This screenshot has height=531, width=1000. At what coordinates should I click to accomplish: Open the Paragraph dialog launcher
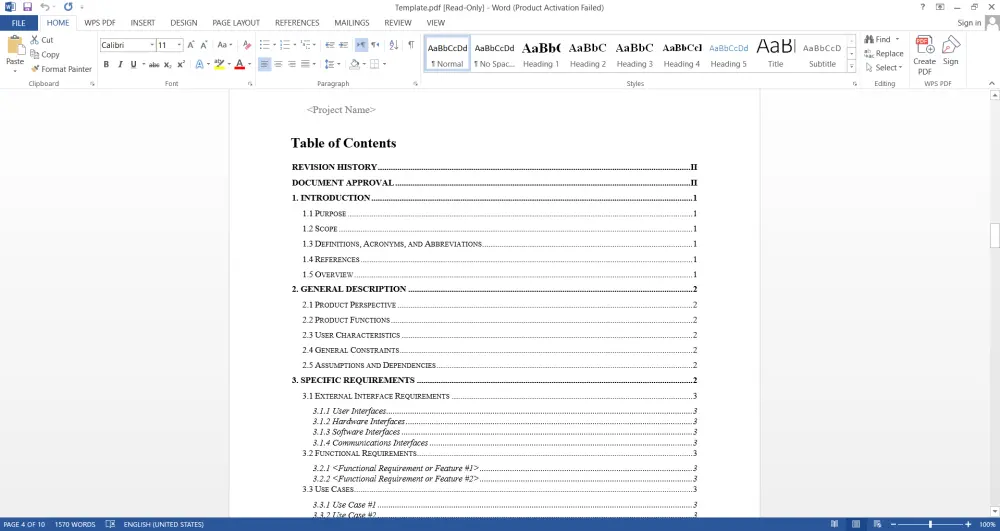[416, 84]
